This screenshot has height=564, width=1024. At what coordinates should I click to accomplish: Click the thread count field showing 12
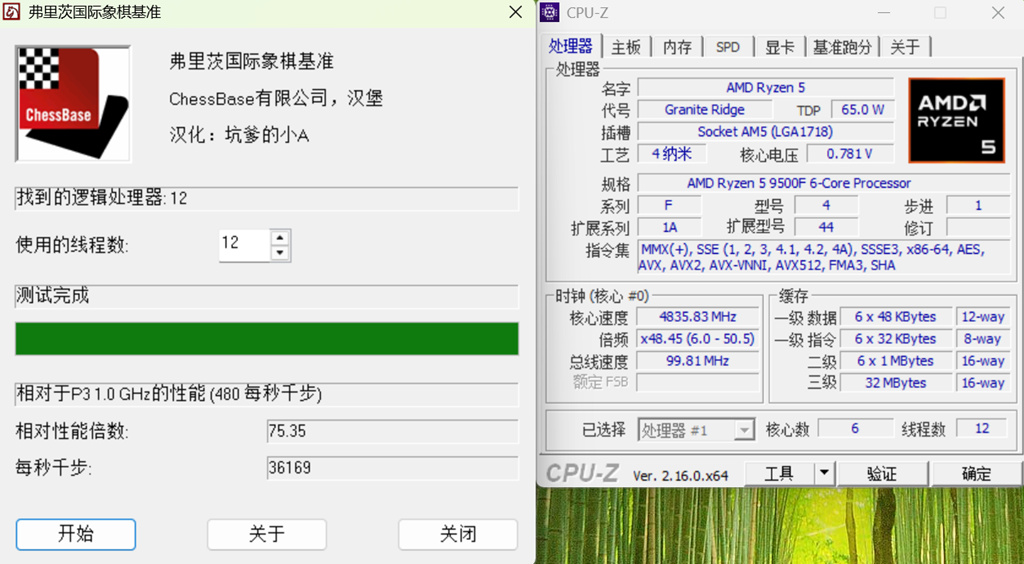point(245,245)
